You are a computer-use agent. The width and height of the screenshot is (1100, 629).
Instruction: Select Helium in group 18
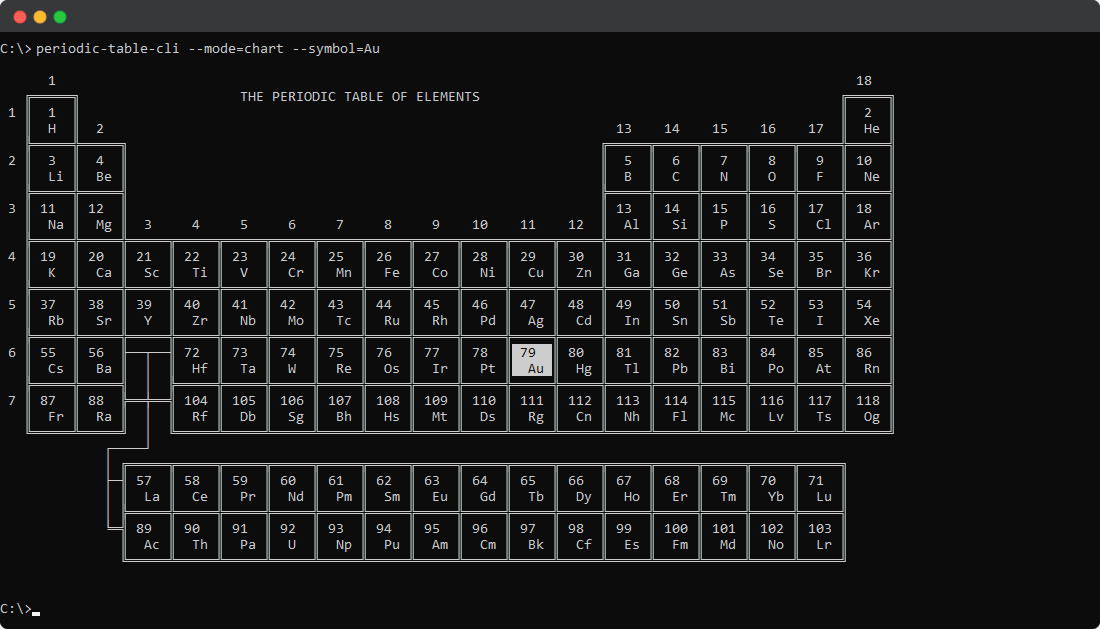pyautogui.click(x=868, y=120)
